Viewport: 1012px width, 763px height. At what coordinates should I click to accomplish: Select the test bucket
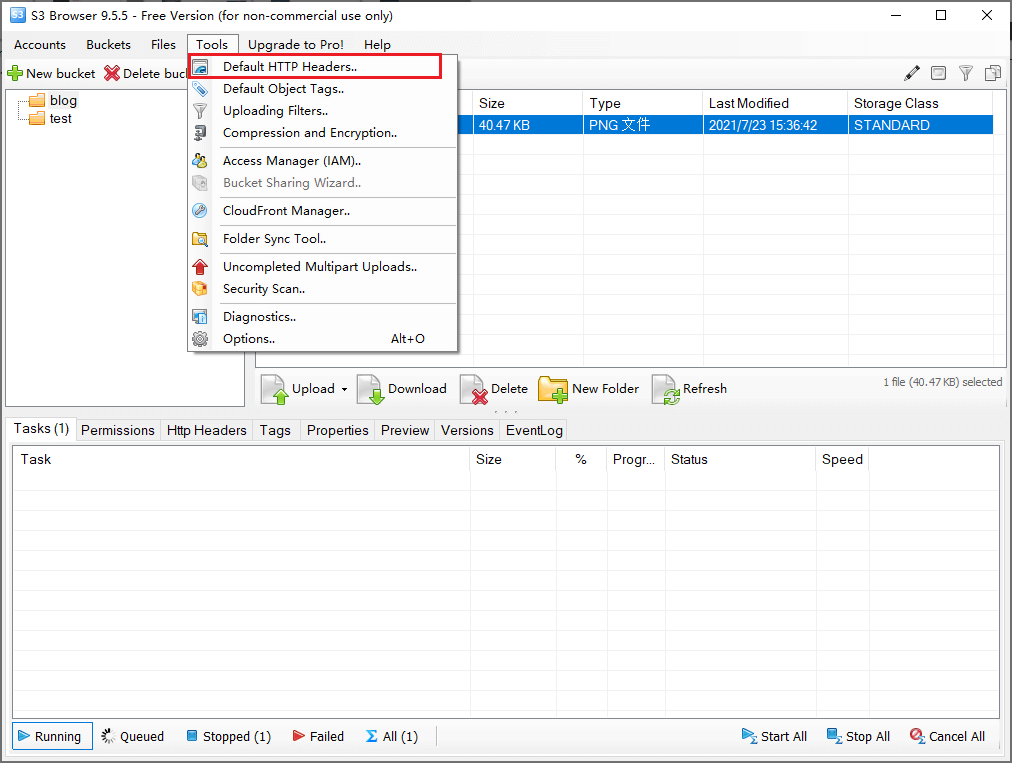coord(61,119)
